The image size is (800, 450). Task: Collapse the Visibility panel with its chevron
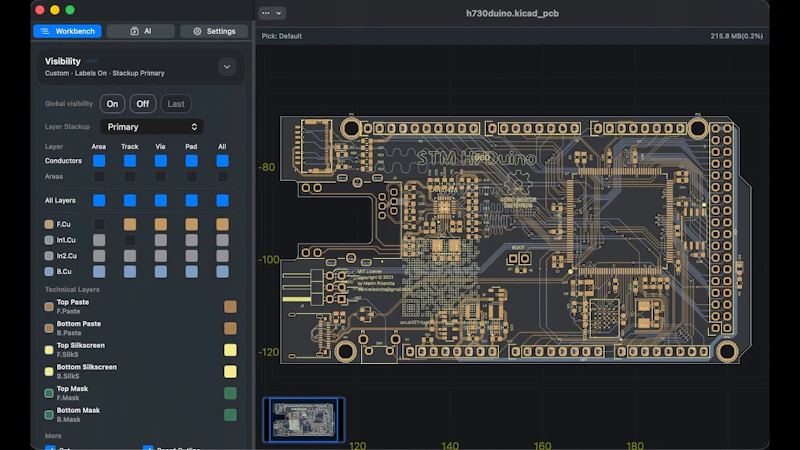point(227,67)
